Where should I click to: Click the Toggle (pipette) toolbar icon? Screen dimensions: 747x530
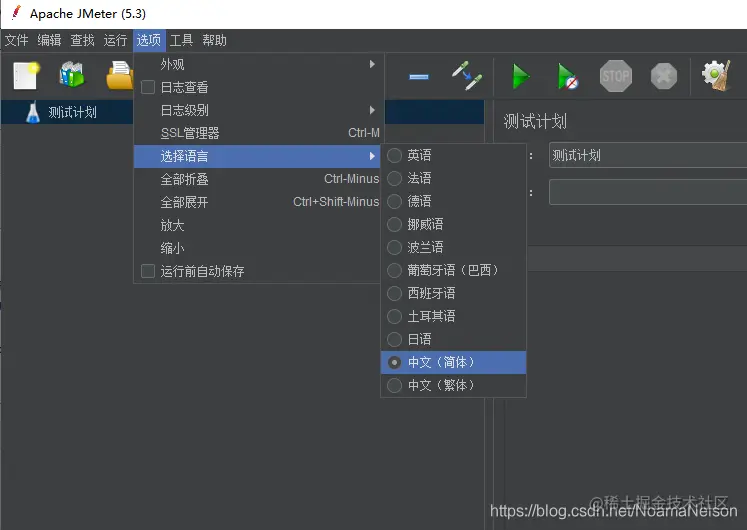tap(466, 75)
